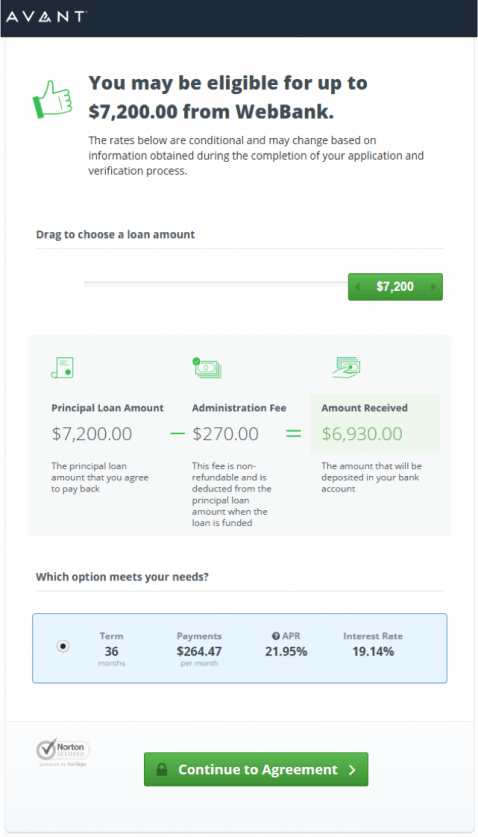Screen dimensions: 478x837
Task: Click the $7,200 slider handle
Action: coord(395,287)
